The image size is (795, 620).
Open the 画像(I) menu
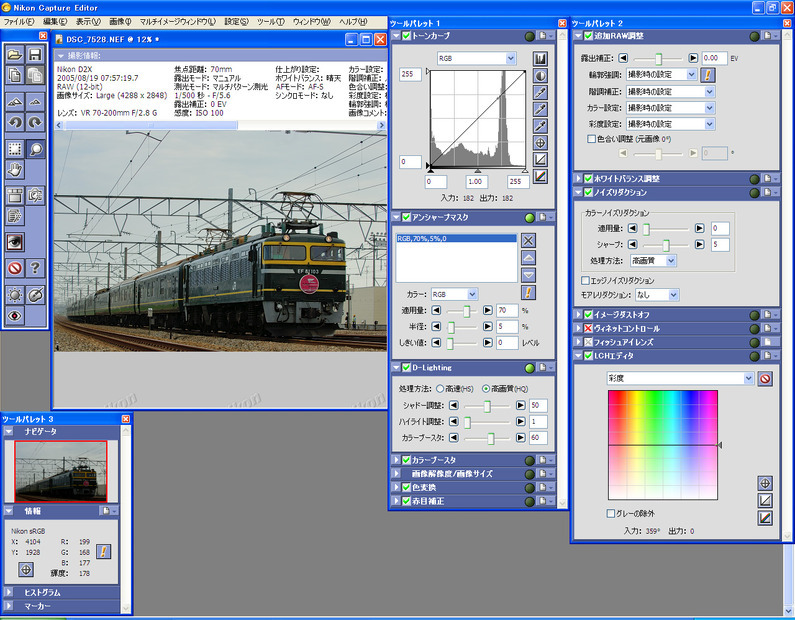[120, 22]
